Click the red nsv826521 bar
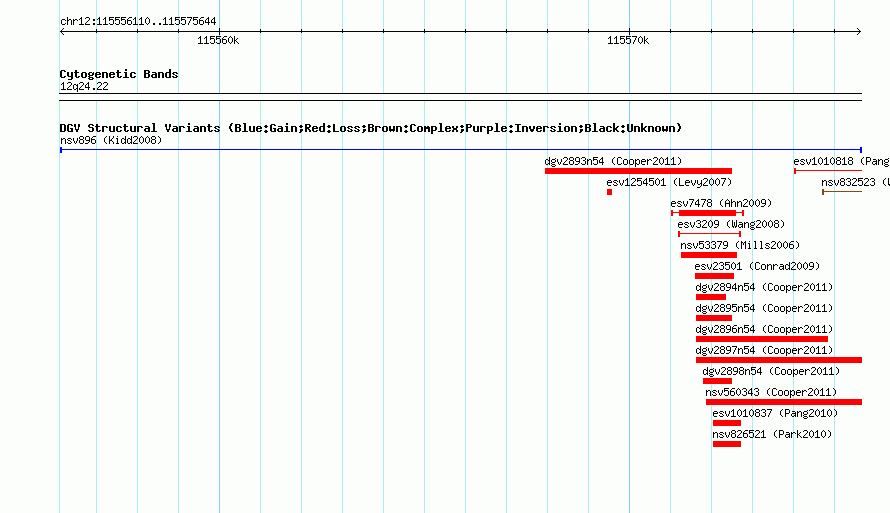Screen dimensions: 890x513 tap(727, 444)
